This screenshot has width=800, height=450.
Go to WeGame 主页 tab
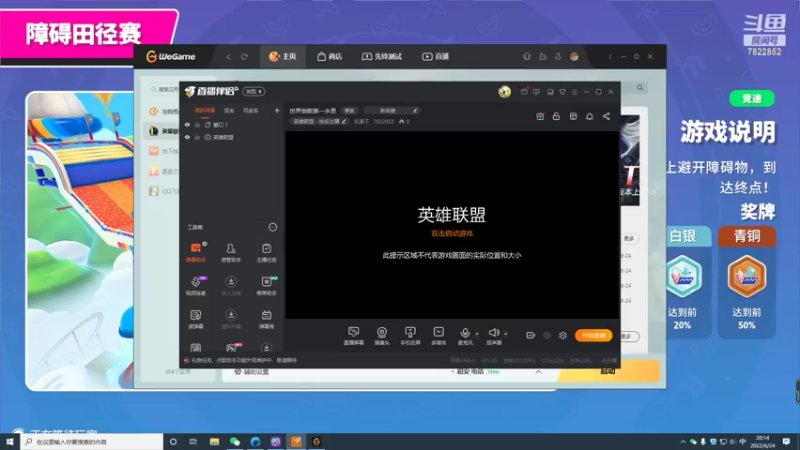point(283,56)
